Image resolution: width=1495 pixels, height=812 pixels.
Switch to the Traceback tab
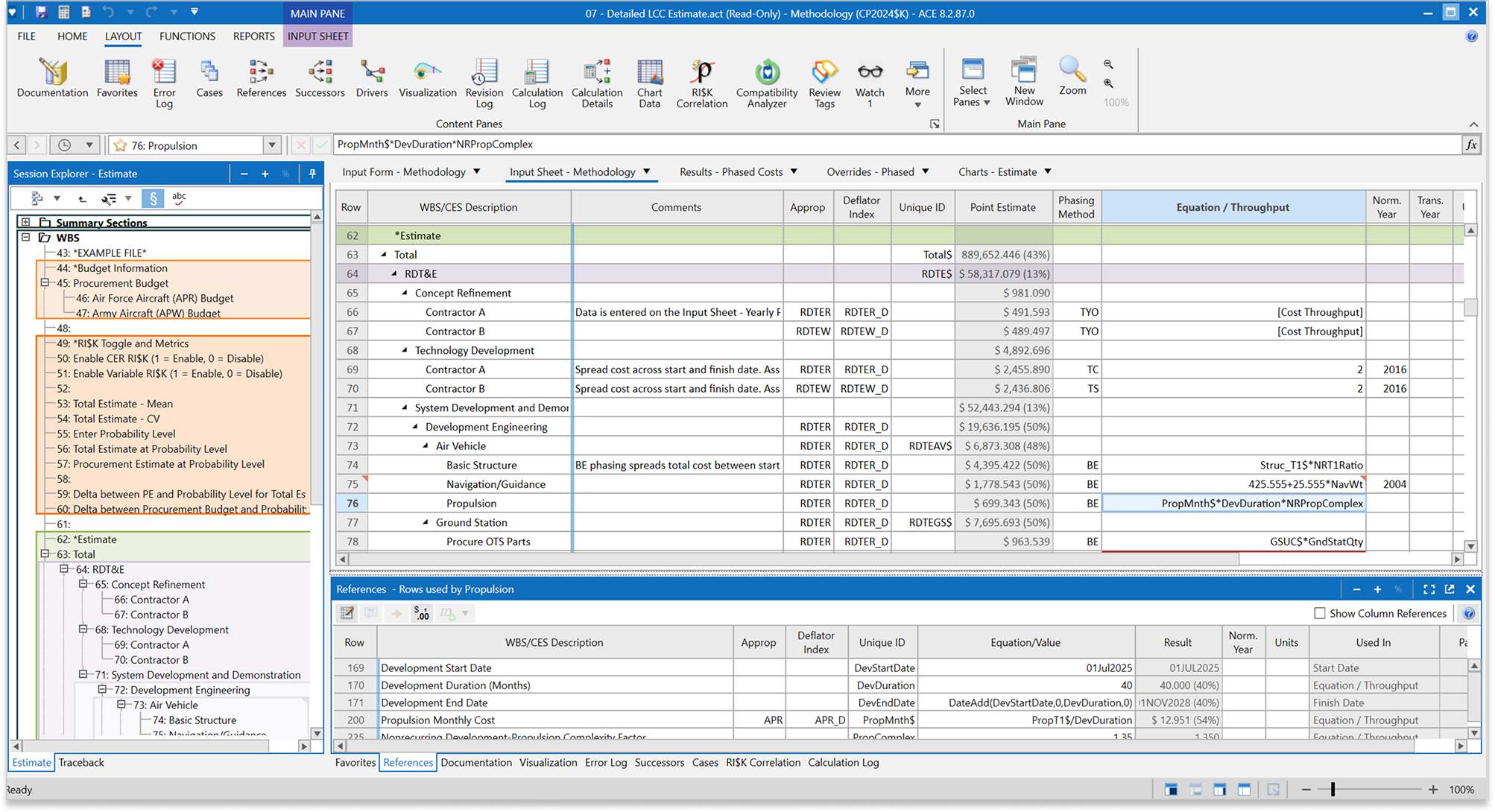tap(80, 762)
